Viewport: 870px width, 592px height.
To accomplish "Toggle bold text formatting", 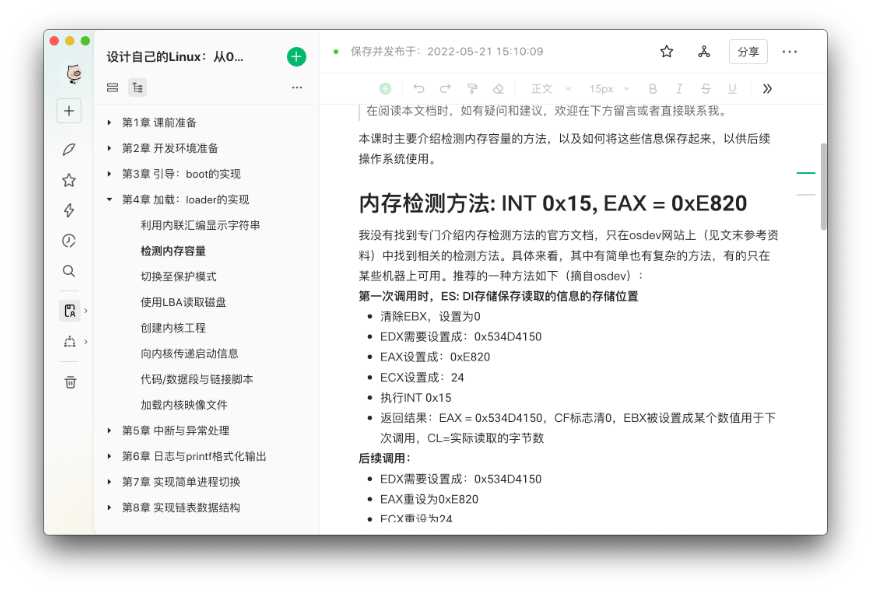I will point(653,89).
